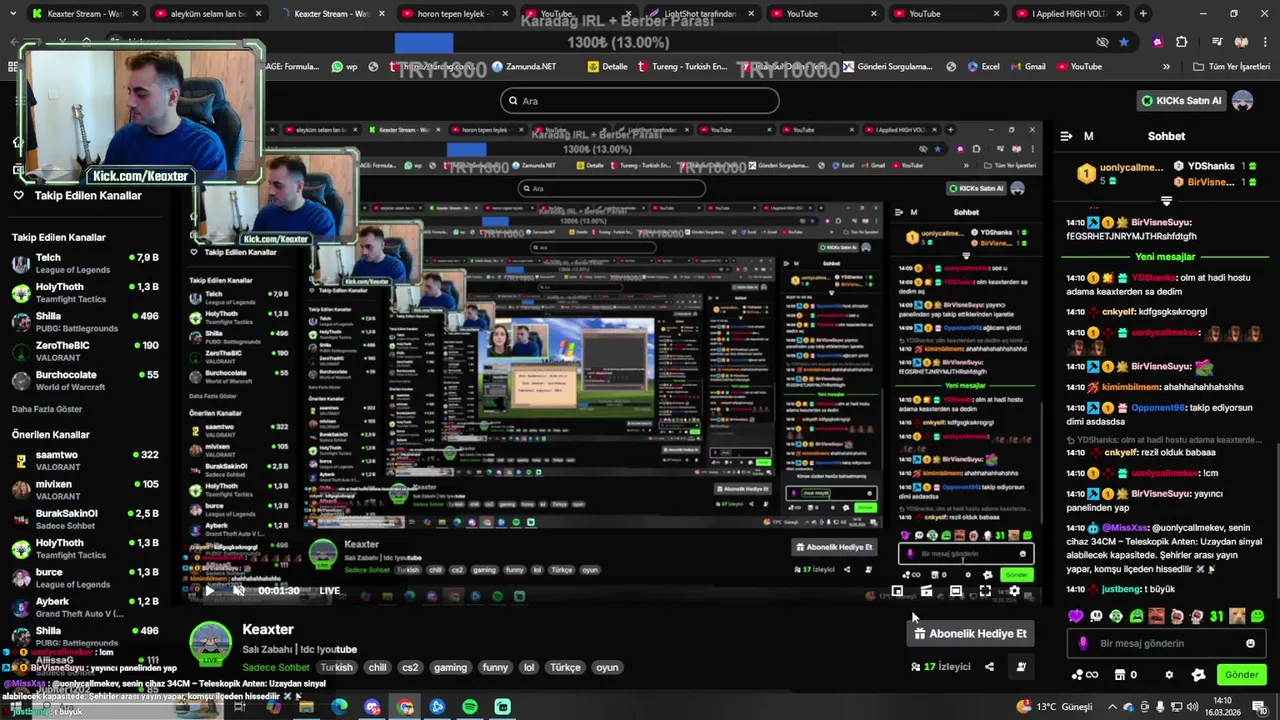Open Telch channel in followed list

85,264
